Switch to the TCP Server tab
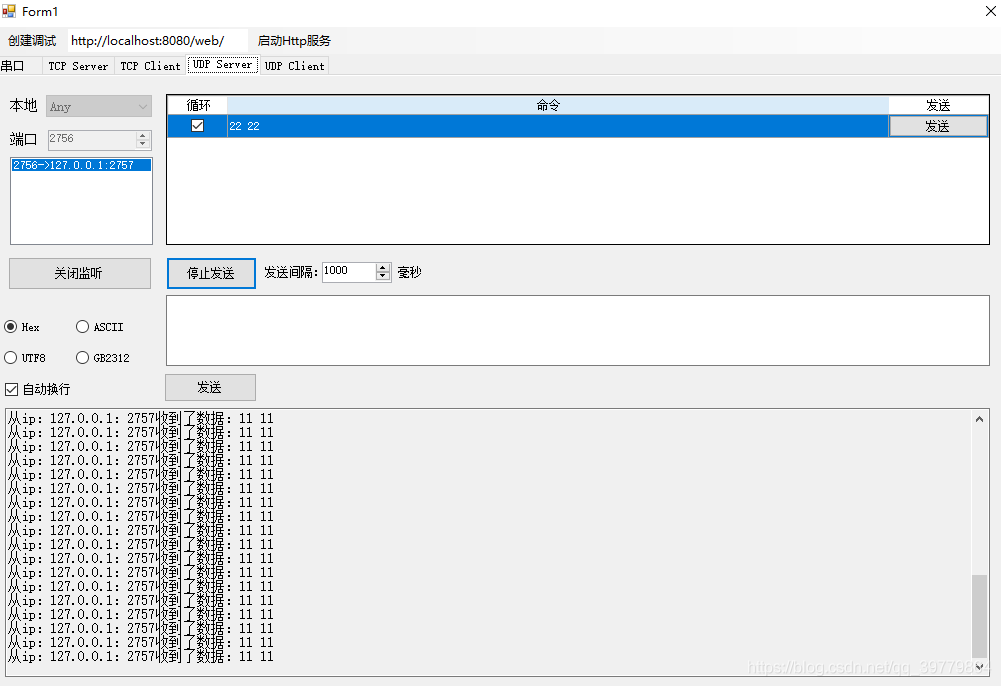This screenshot has height=686, width=1001. pyautogui.click(x=78, y=66)
